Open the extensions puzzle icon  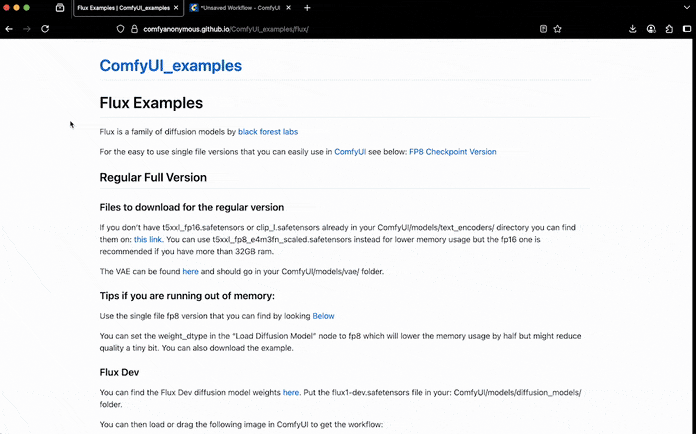tap(669, 29)
